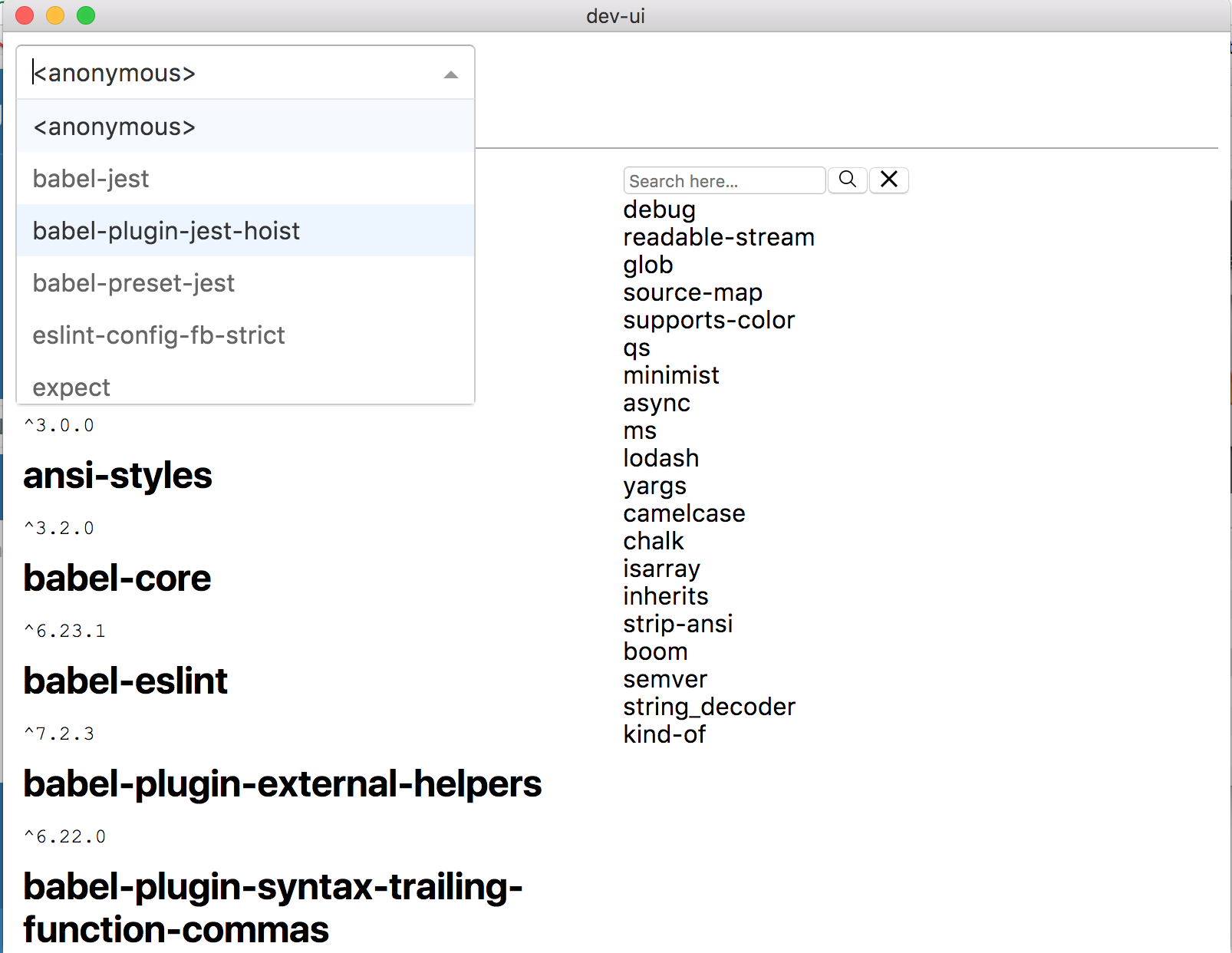Select chalk in the package list

coord(653,541)
